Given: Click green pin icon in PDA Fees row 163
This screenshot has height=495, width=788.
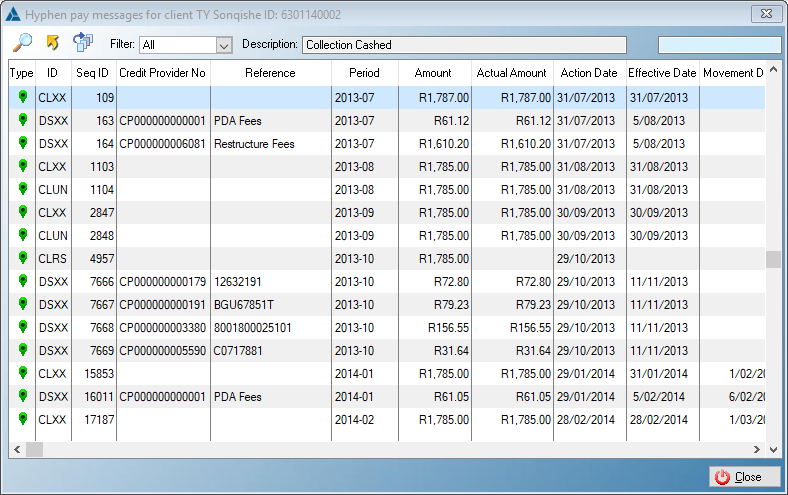Looking at the screenshot, I should point(22,120).
